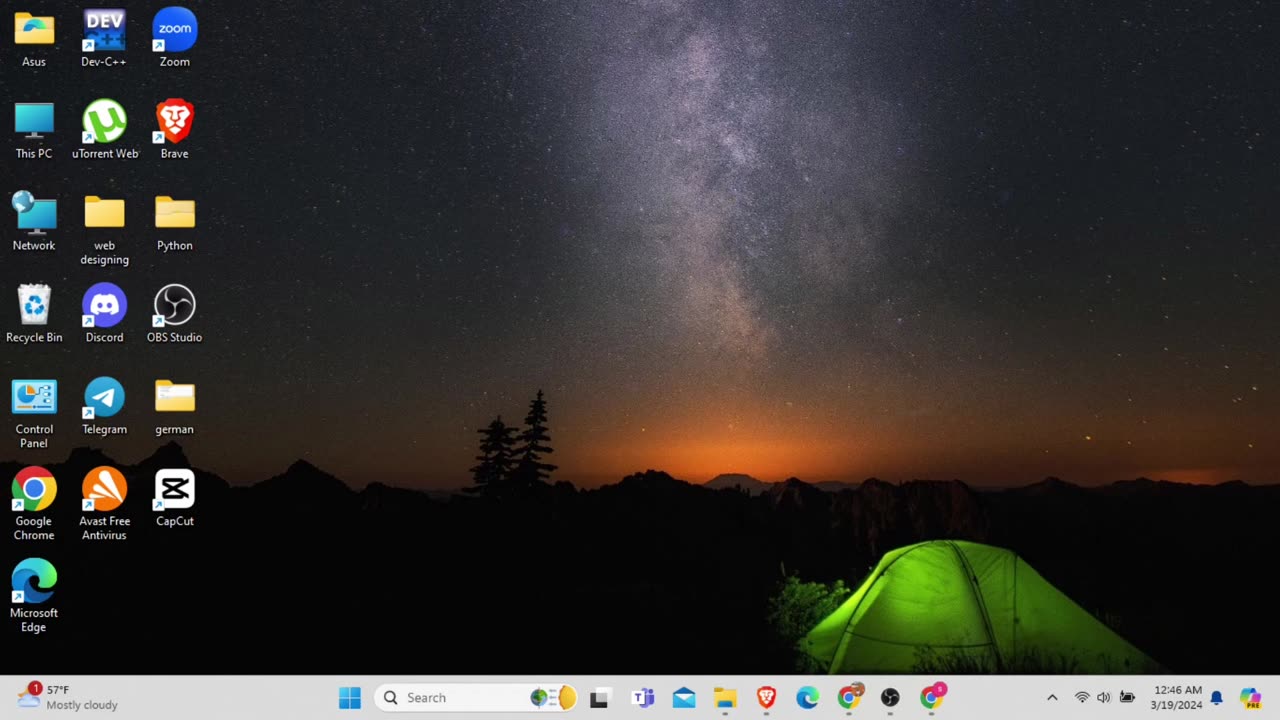Select the CapCut desktop shortcut
Viewport: 1280px width, 720px height.
(x=174, y=499)
